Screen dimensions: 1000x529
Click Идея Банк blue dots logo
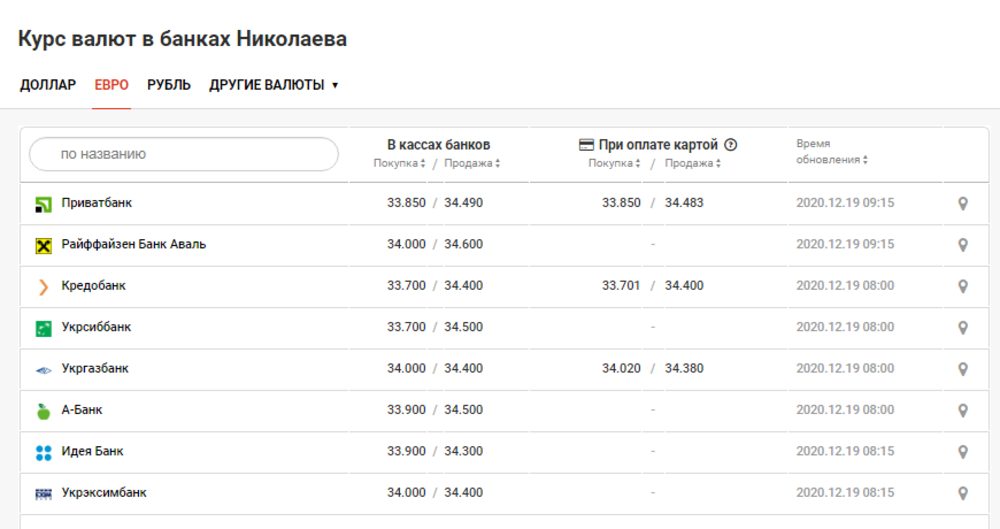[43, 453]
